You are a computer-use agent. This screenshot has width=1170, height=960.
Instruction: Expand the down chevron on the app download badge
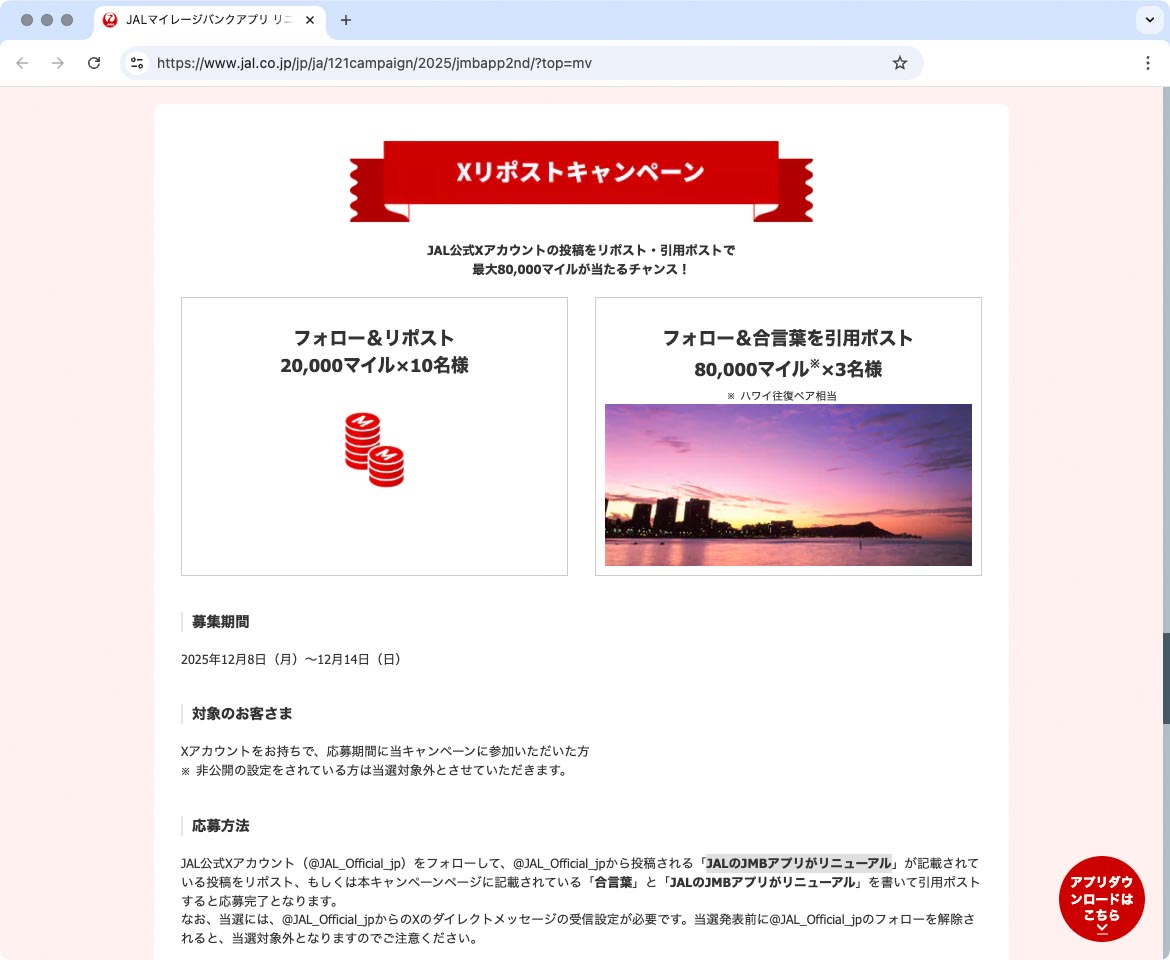coord(1102,928)
